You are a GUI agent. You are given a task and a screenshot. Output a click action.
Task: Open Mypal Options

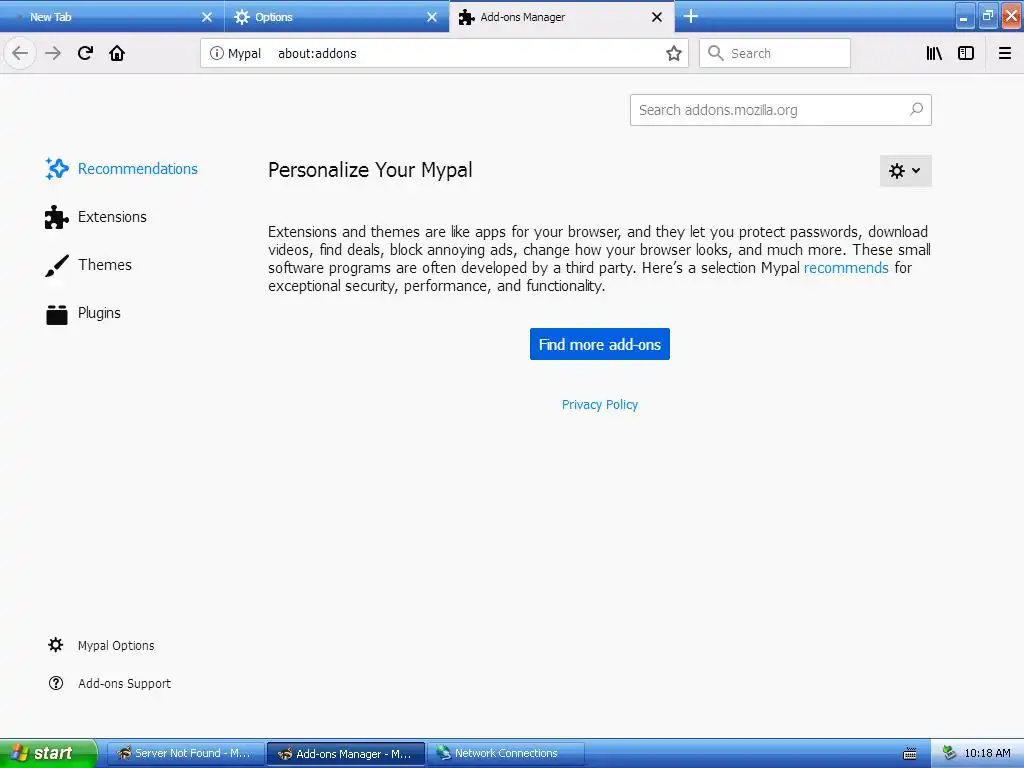click(x=101, y=645)
